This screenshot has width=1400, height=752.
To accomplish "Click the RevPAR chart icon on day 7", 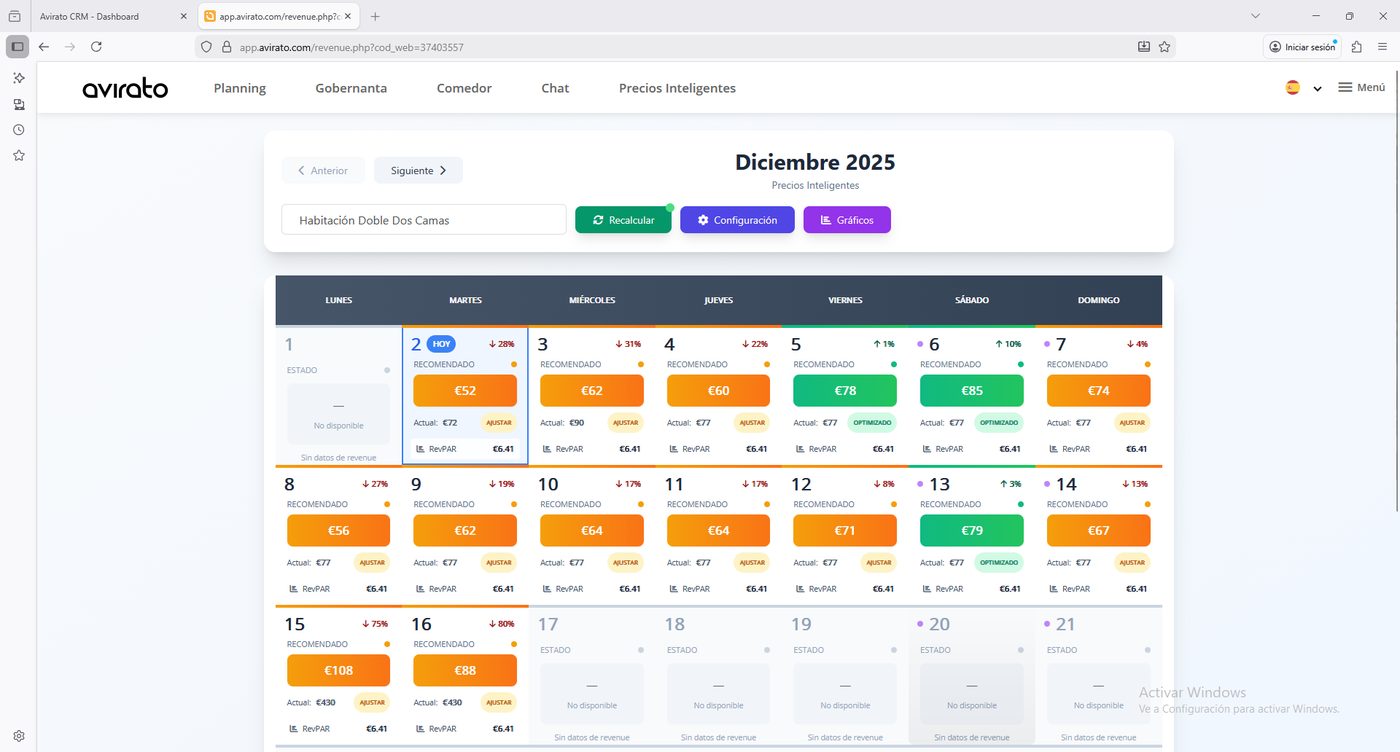I will 1054,449.
